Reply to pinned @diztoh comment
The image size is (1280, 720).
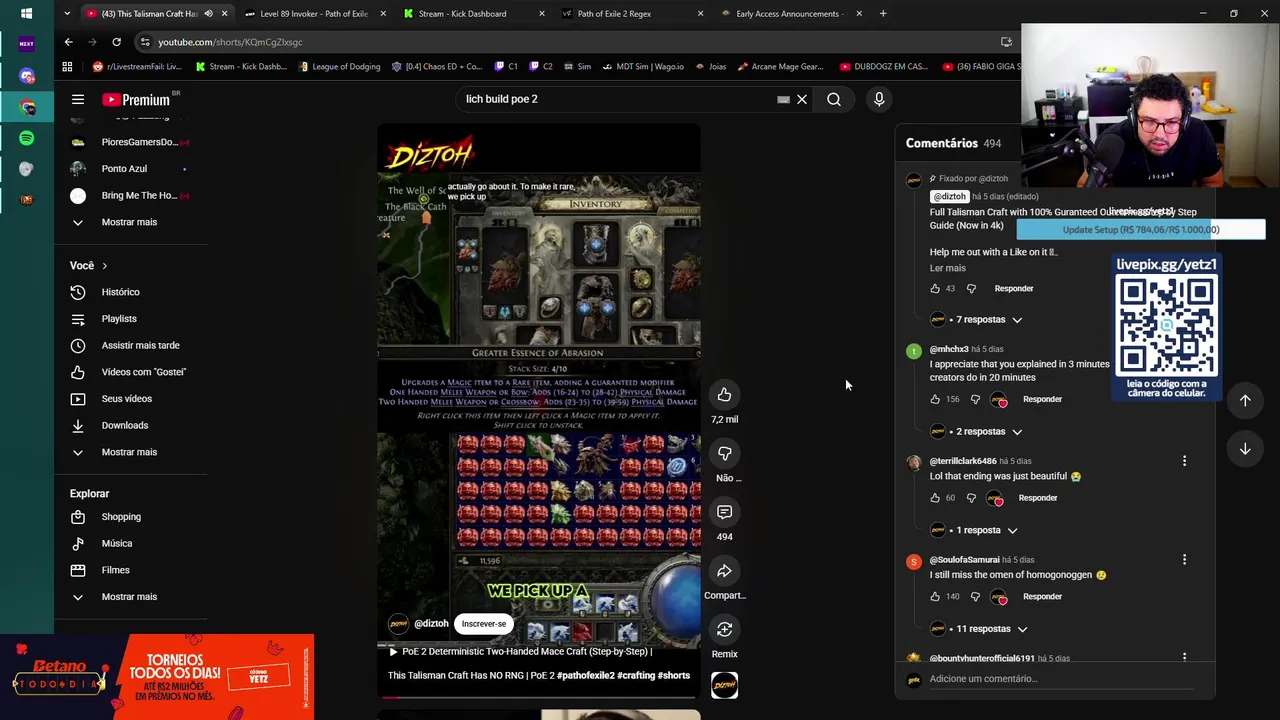(1014, 289)
